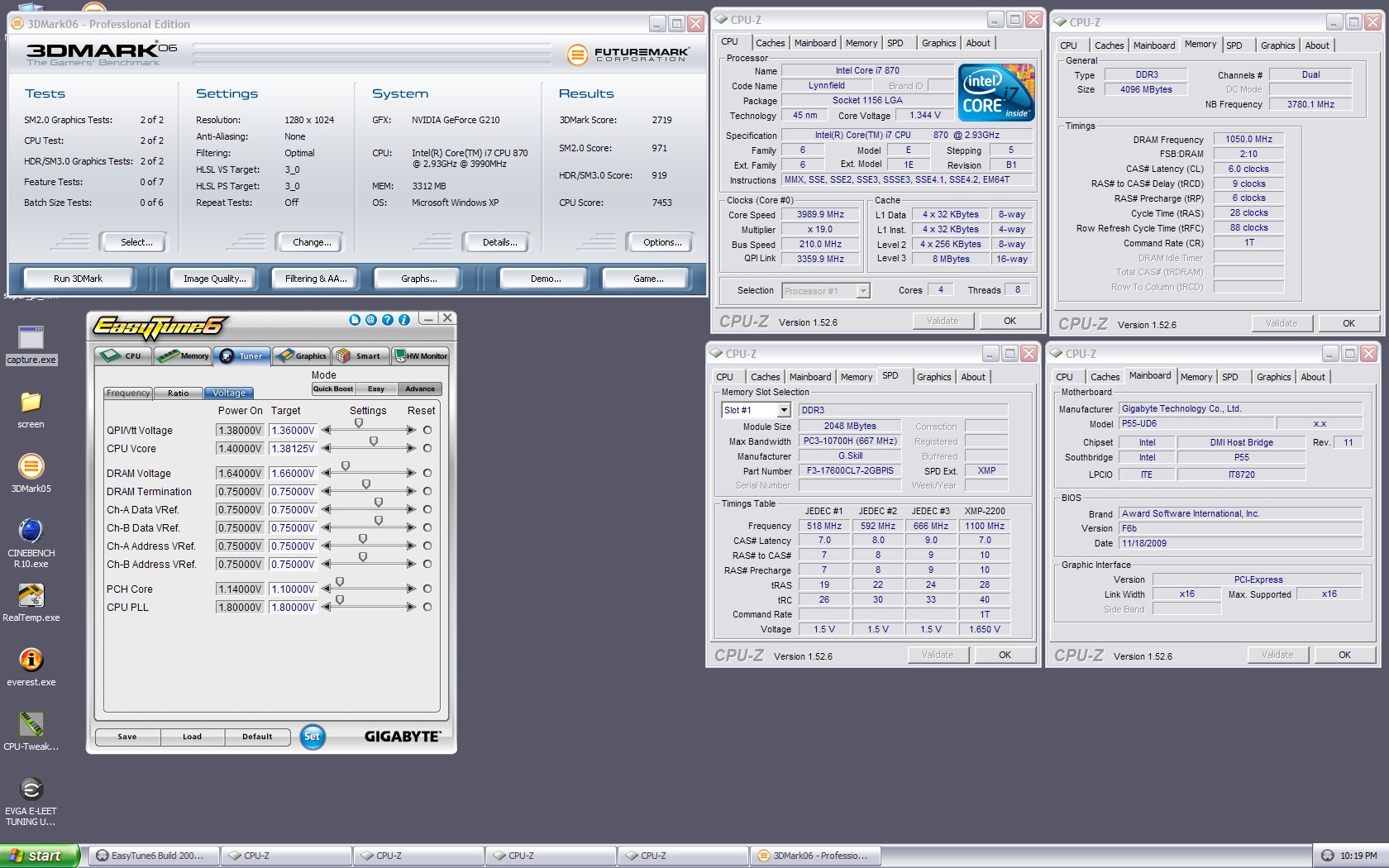Select reset radio for DRAM Termination
This screenshot has width=1389, height=868.
click(x=427, y=491)
